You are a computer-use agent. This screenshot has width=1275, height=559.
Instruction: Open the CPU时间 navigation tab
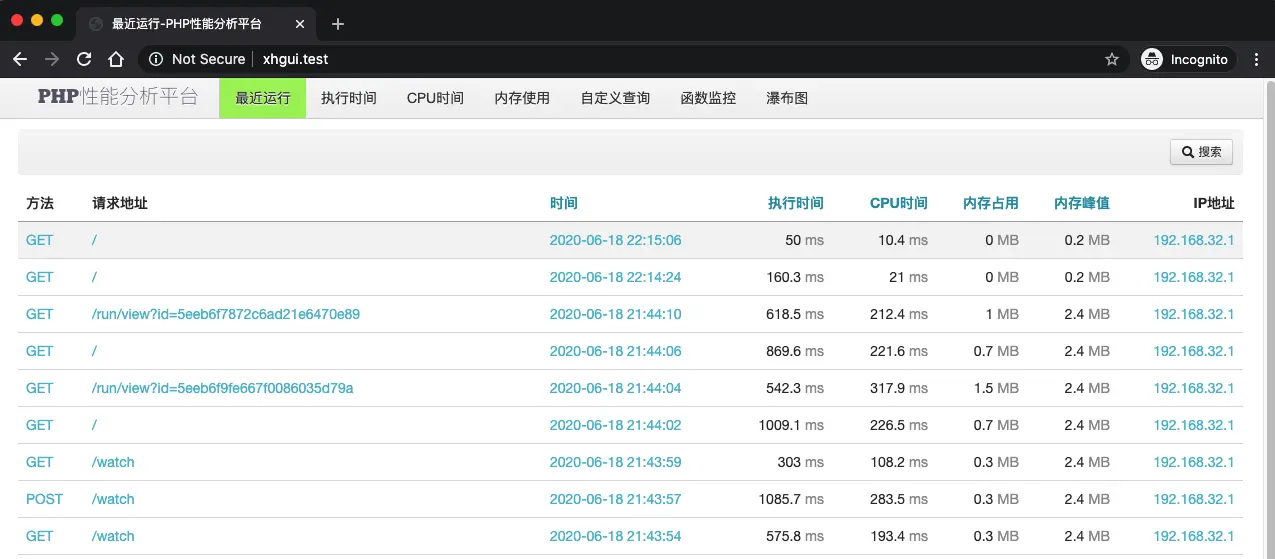click(435, 98)
